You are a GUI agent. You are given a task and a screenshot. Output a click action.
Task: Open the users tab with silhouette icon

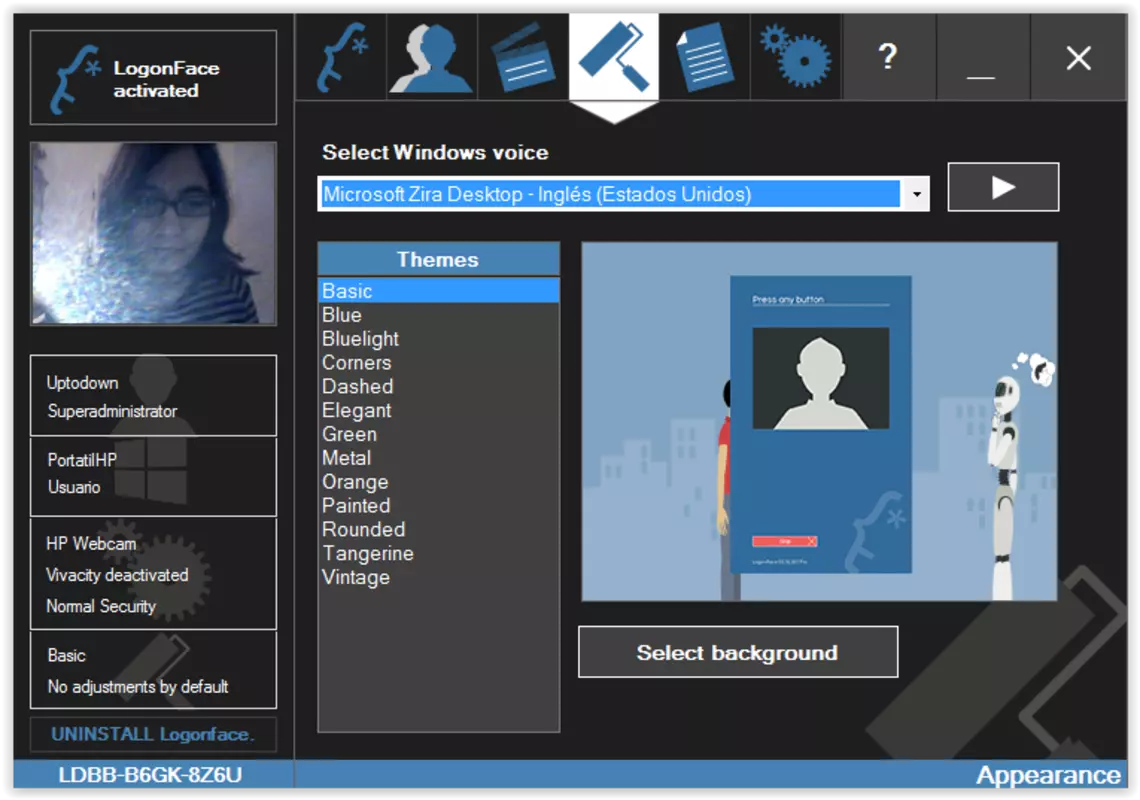[432, 57]
